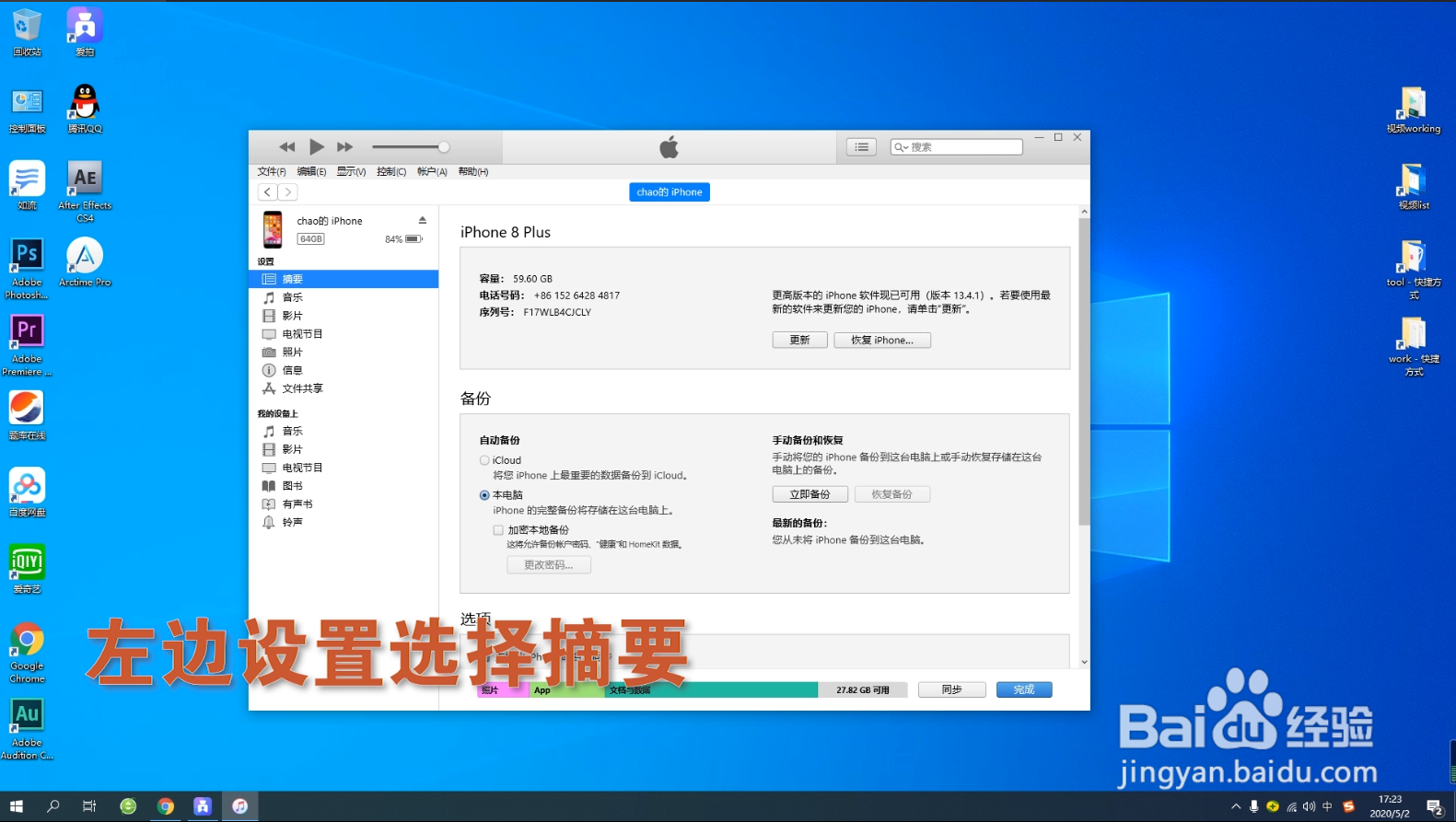Open the 控制(C) menu
The height and width of the screenshot is (822, 1456).
pyautogui.click(x=391, y=171)
